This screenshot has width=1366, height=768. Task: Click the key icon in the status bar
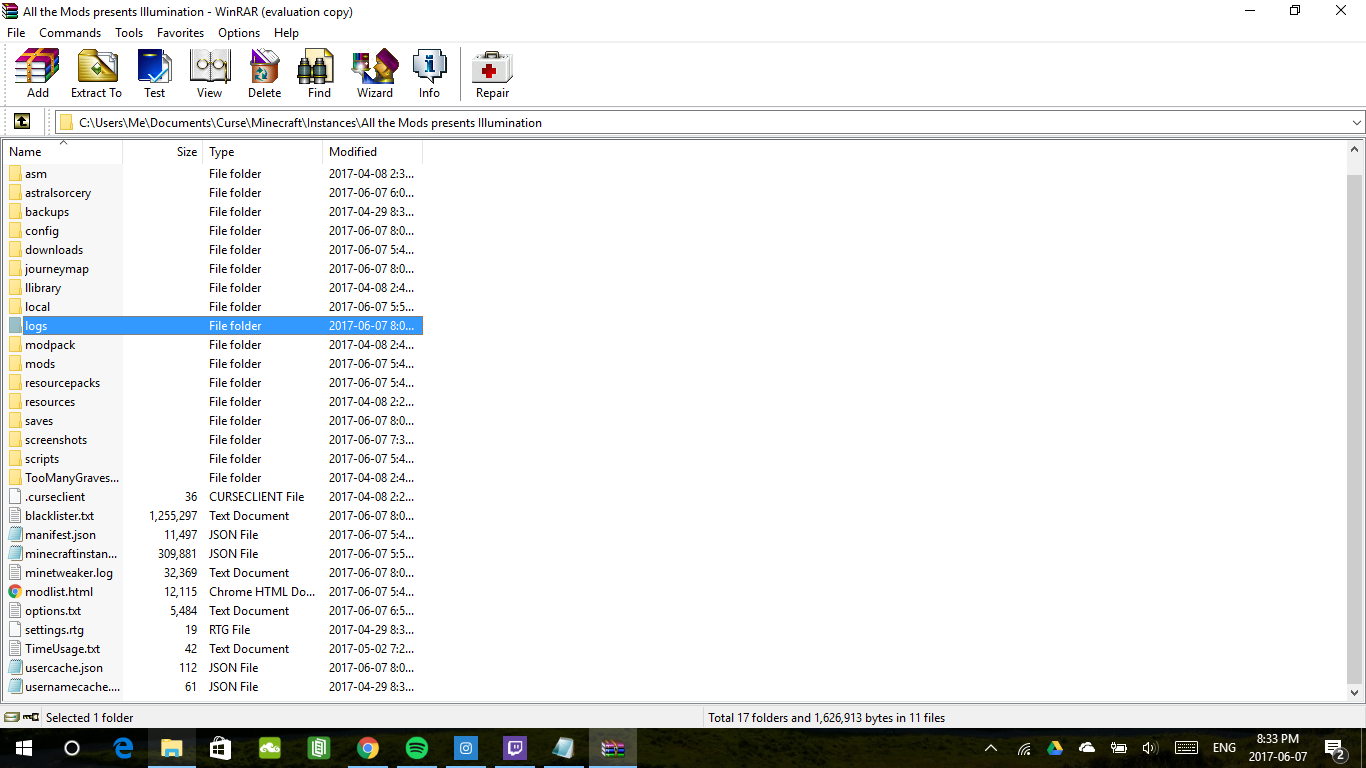31,717
